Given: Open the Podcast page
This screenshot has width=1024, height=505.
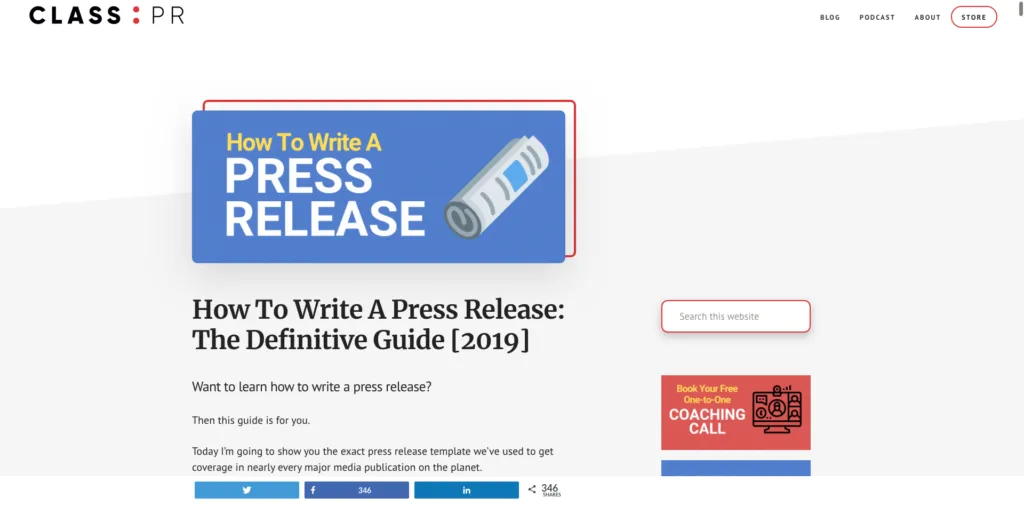Looking at the screenshot, I should pyautogui.click(x=877, y=18).
